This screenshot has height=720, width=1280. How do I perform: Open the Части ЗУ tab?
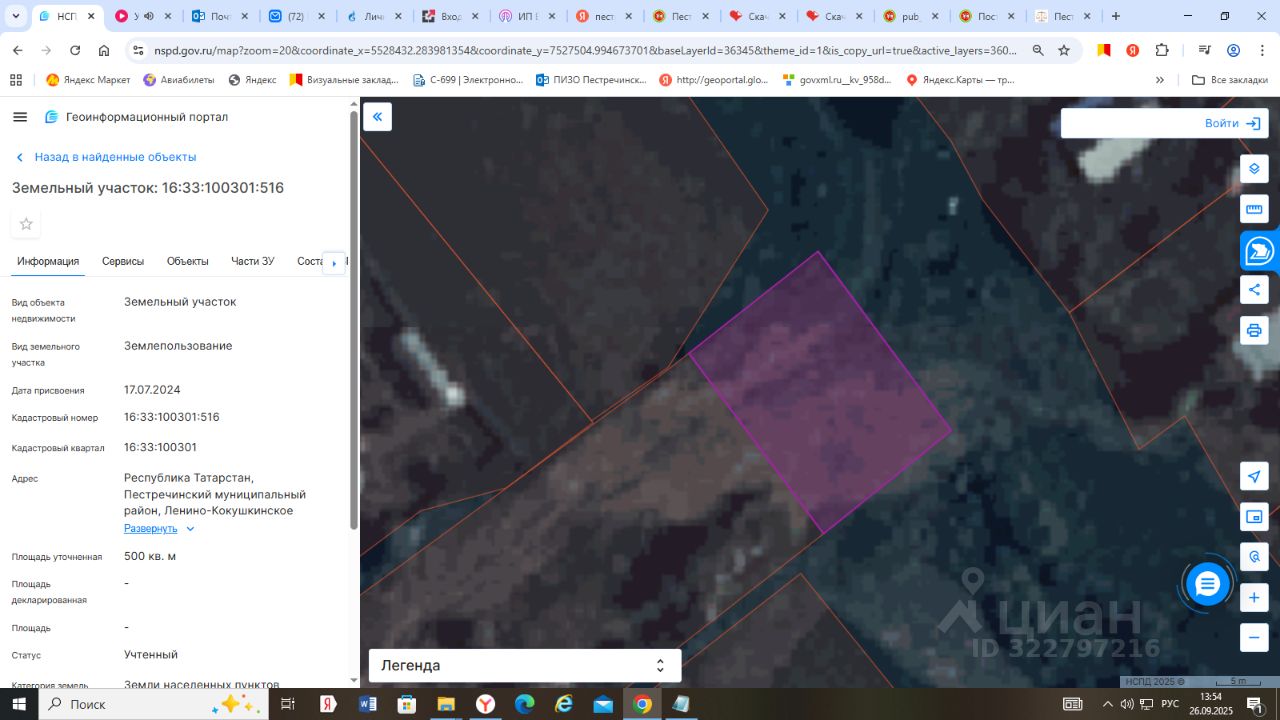tap(252, 261)
